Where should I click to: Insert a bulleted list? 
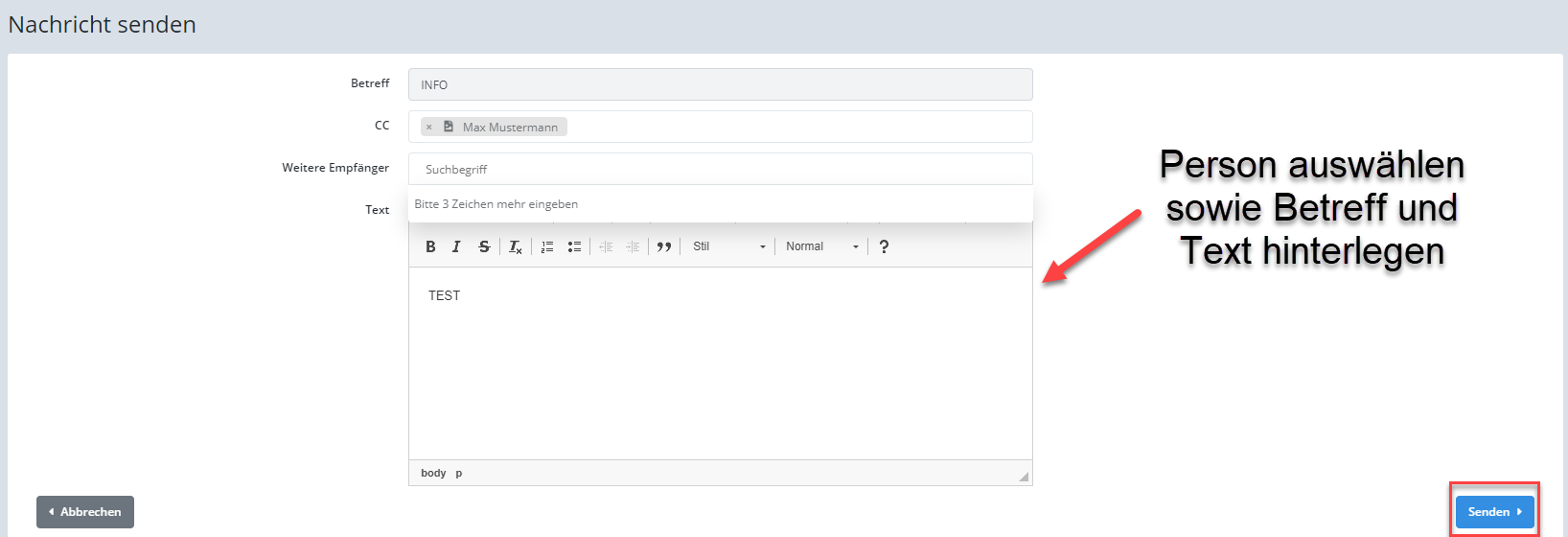pyautogui.click(x=574, y=246)
